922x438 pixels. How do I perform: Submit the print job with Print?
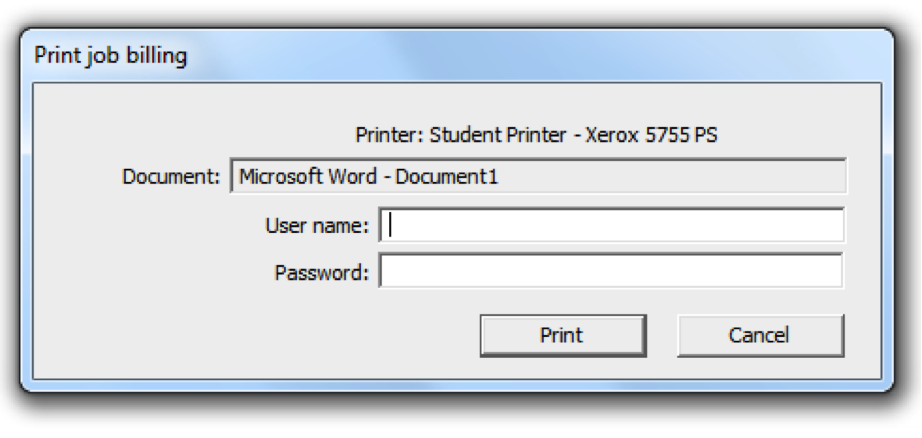562,335
